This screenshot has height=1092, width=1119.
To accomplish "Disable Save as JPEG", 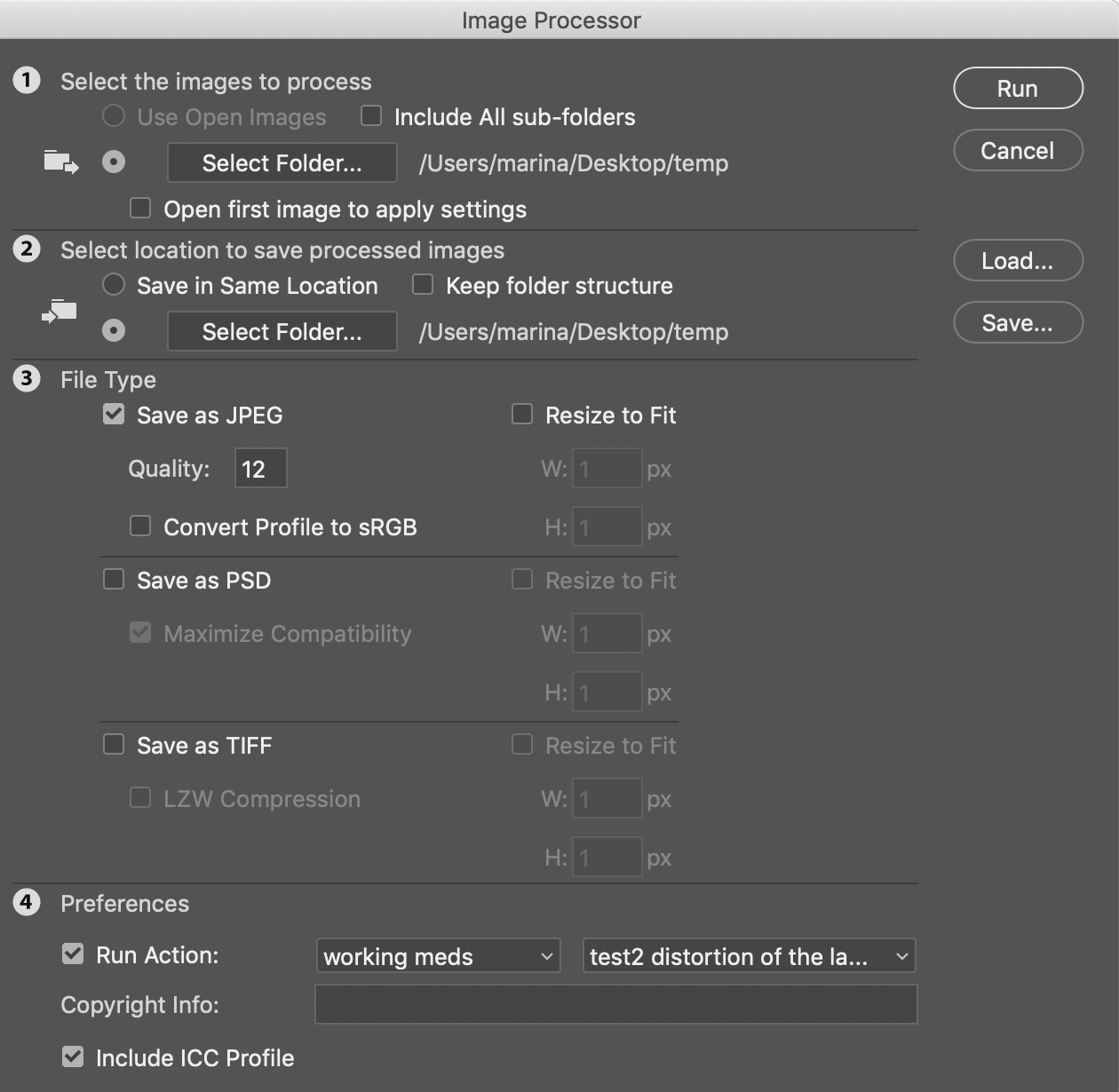I will 113,414.
